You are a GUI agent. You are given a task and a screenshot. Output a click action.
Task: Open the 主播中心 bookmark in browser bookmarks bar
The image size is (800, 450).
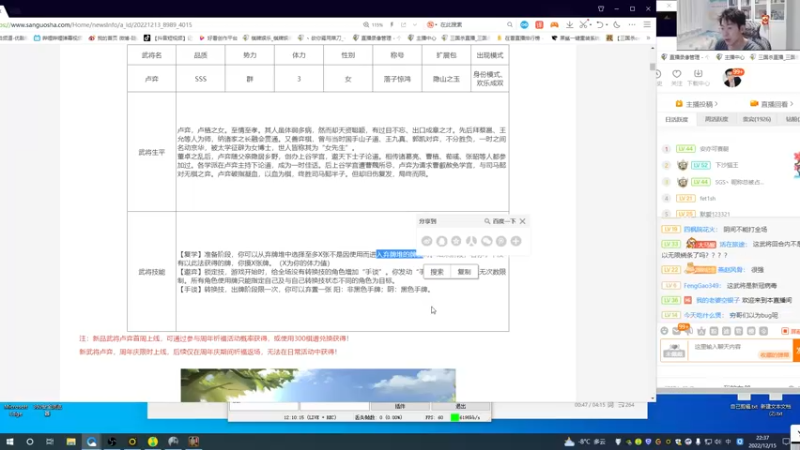coord(423,38)
